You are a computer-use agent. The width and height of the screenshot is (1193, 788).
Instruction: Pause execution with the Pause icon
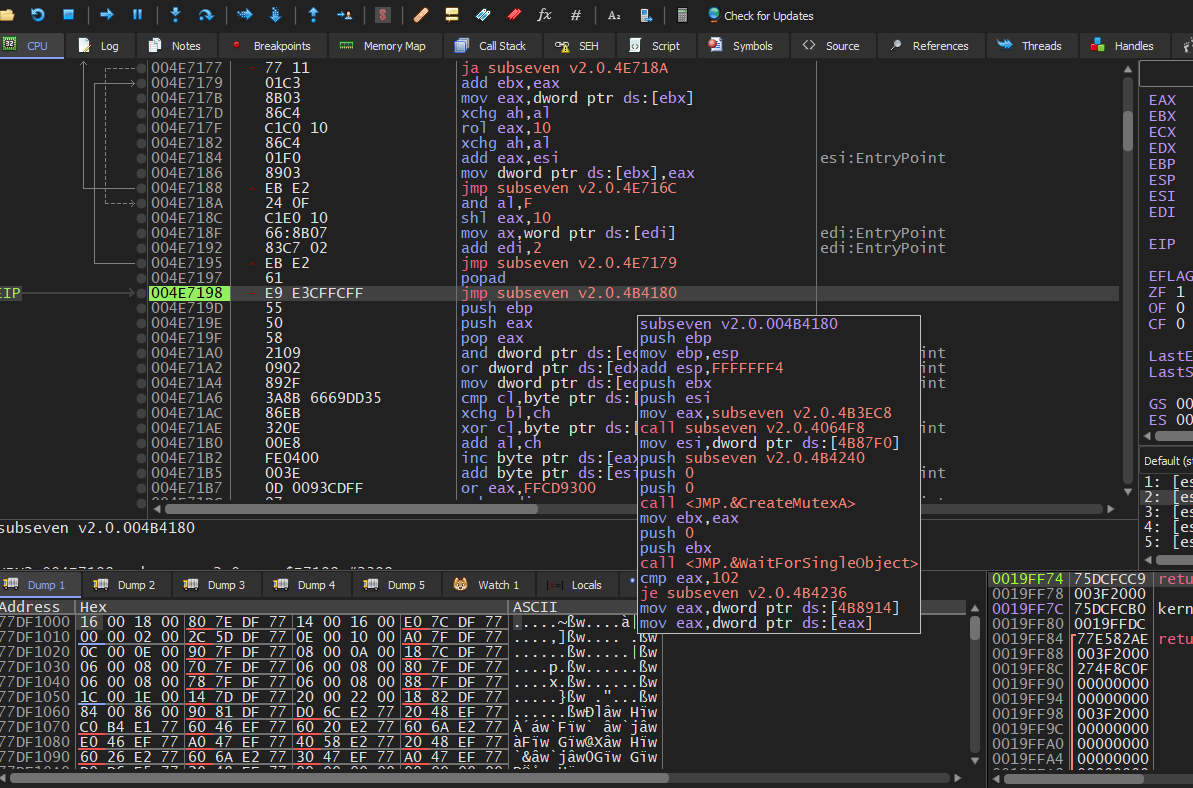coord(137,15)
